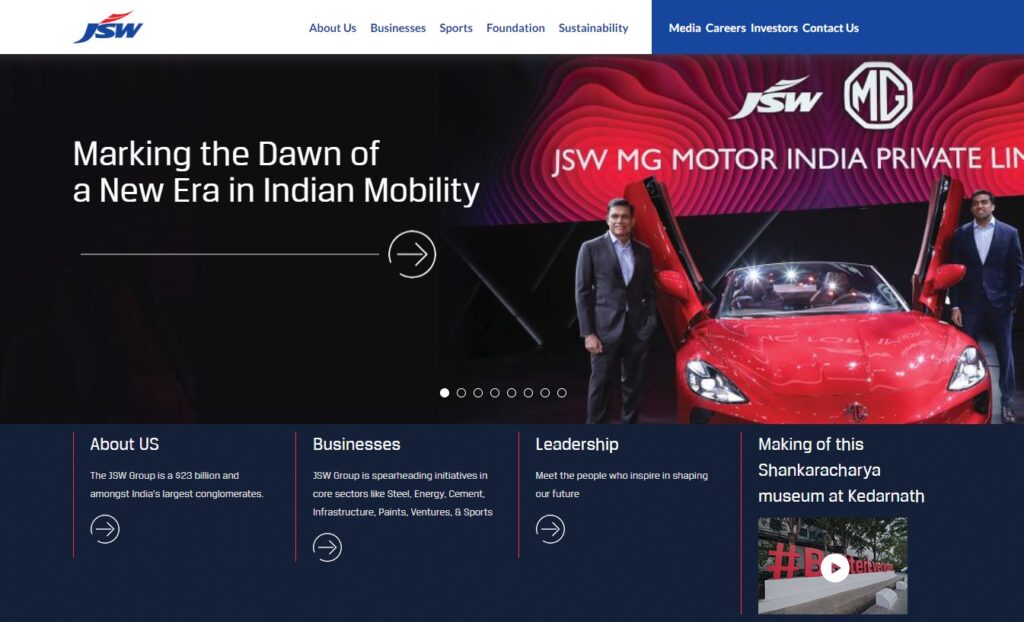Click the JSW logo in the header
The width and height of the screenshot is (1024, 622).
[x=108, y=27]
